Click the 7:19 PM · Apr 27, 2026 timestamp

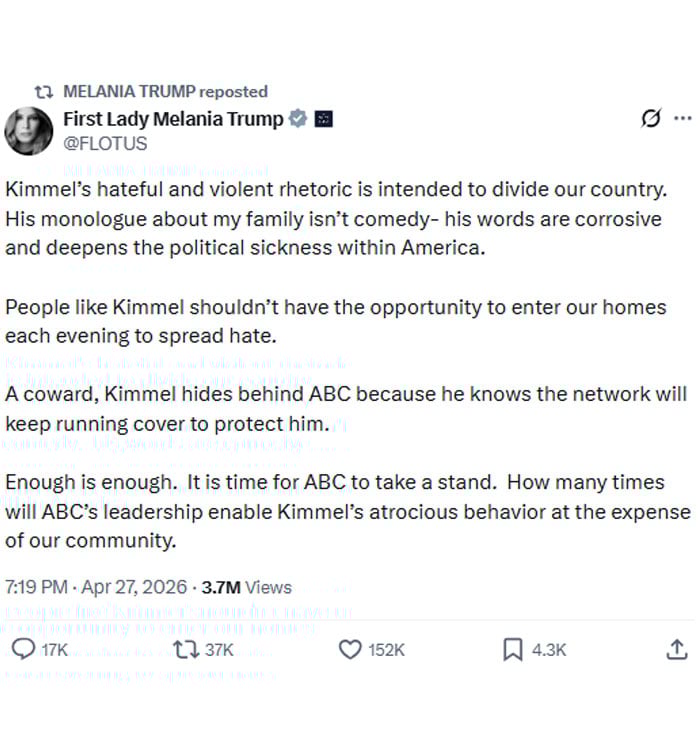click(x=95, y=587)
